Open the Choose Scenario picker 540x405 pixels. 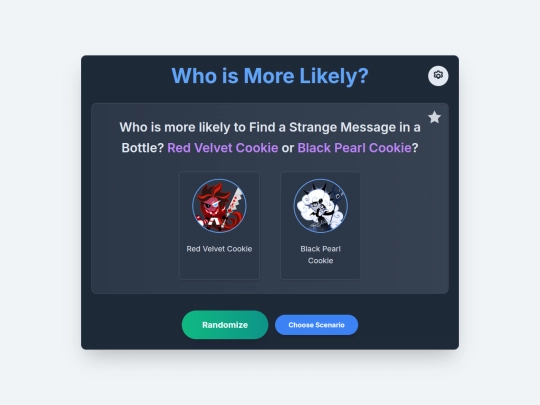[316, 325]
